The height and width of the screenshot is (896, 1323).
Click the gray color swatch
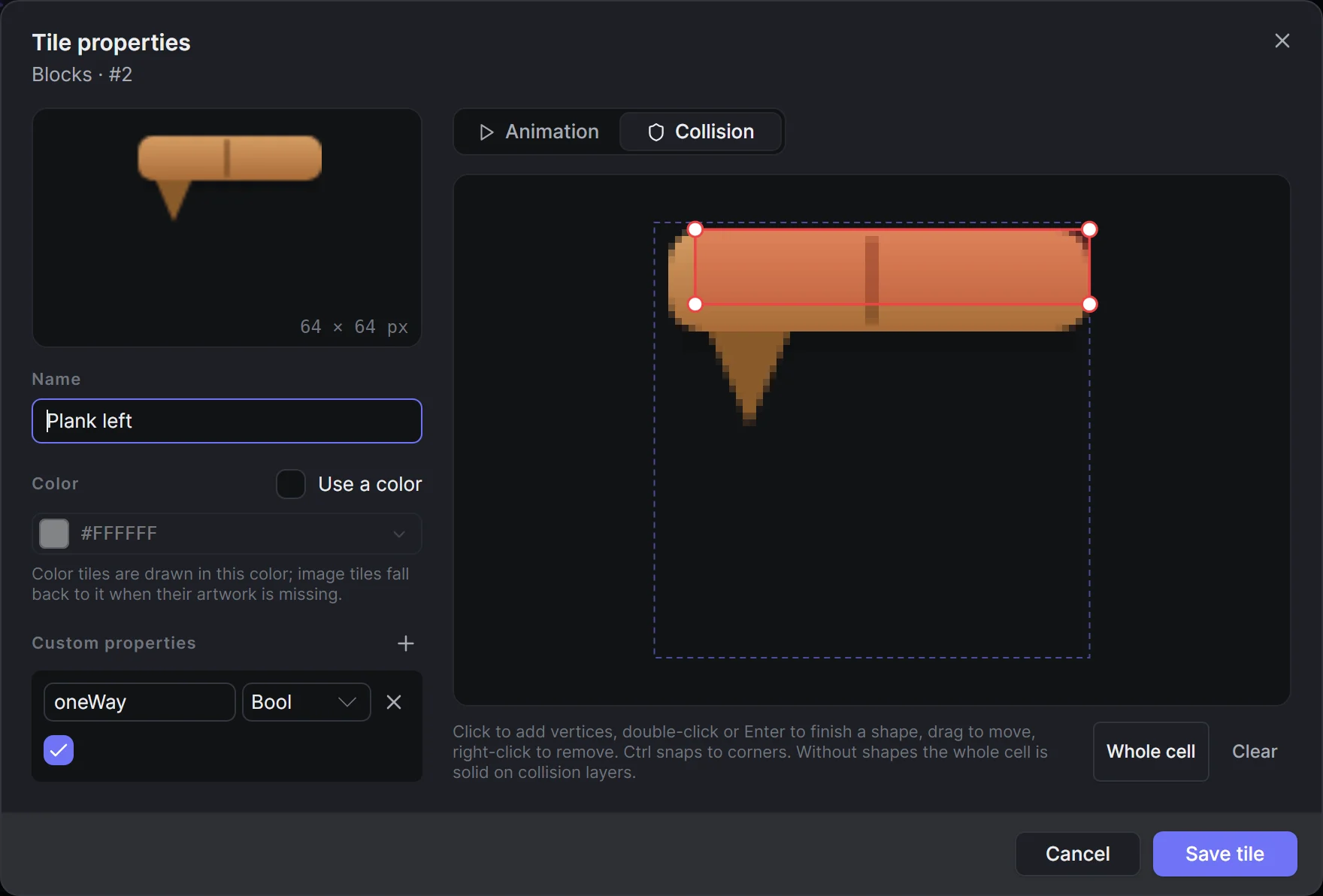click(x=54, y=534)
